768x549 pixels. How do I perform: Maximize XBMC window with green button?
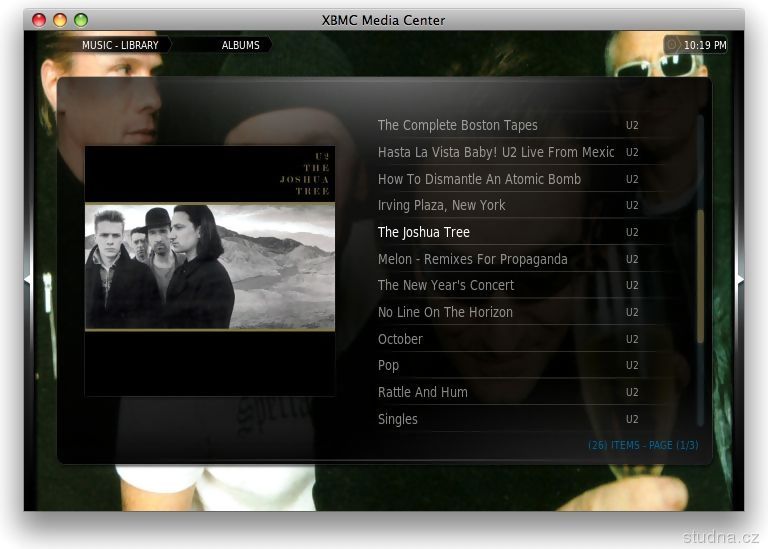tap(81, 20)
